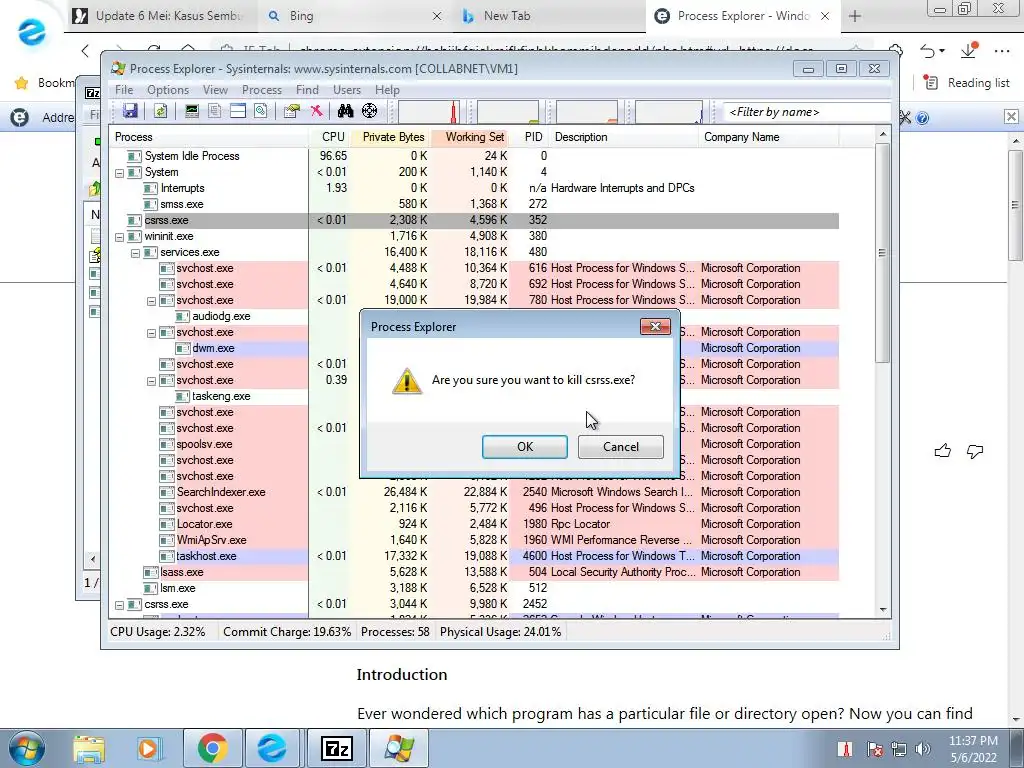The width and height of the screenshot is (1024, 768).
Task: Close the kill confirmation dialog
Action: (x=655, y=327)
